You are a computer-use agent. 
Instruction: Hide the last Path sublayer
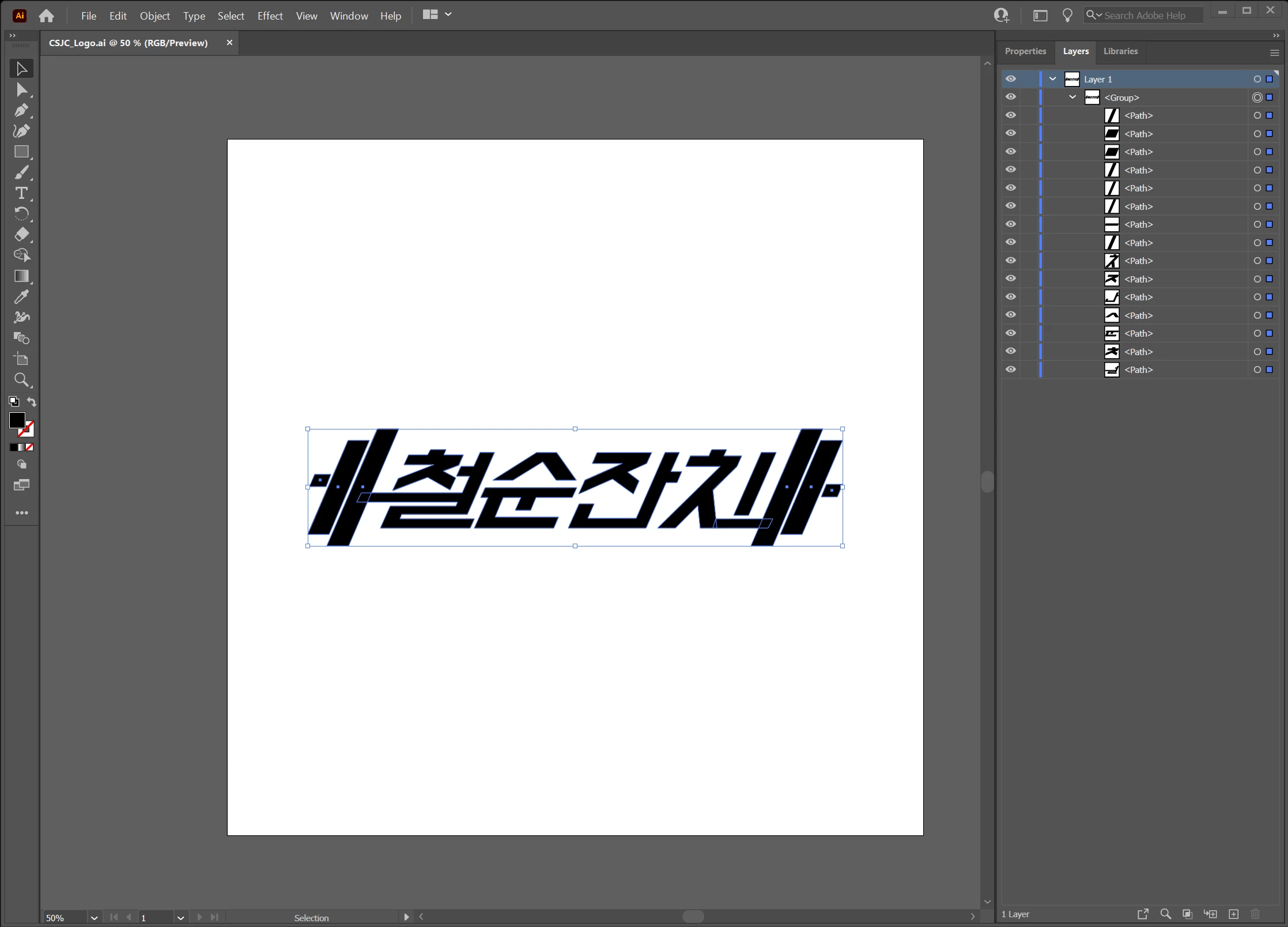[1011, 370]
